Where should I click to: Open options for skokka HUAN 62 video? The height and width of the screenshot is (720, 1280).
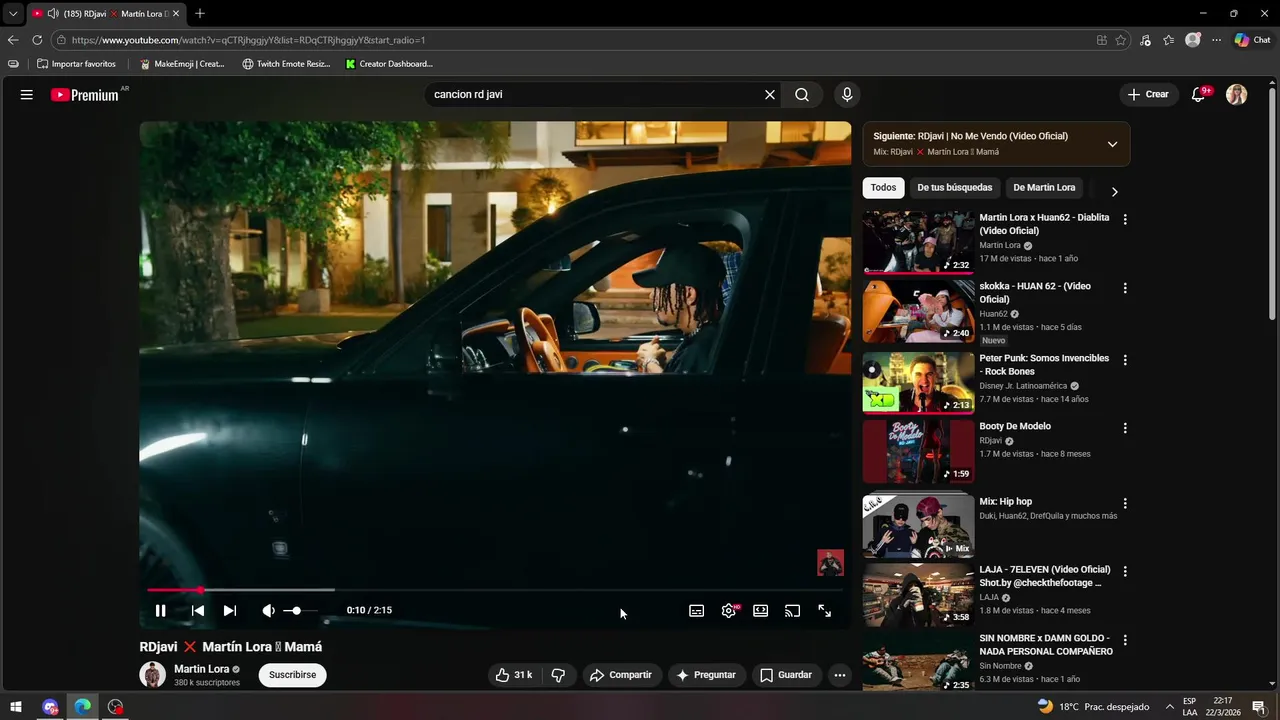1125,288
